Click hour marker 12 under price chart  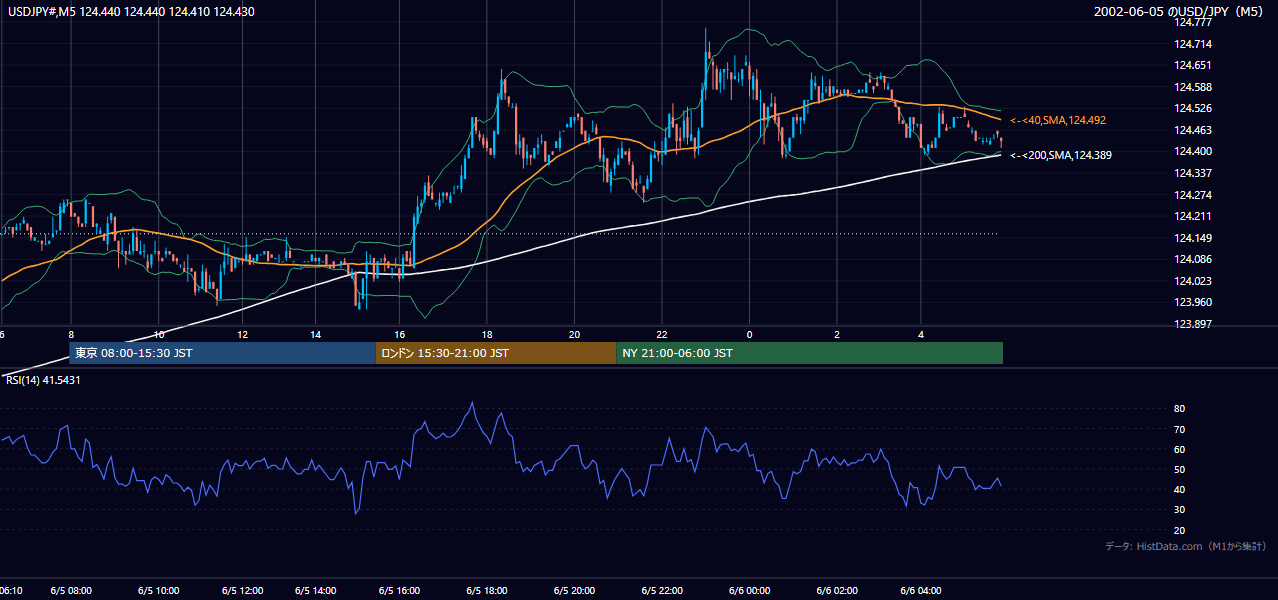pos(242,334)
